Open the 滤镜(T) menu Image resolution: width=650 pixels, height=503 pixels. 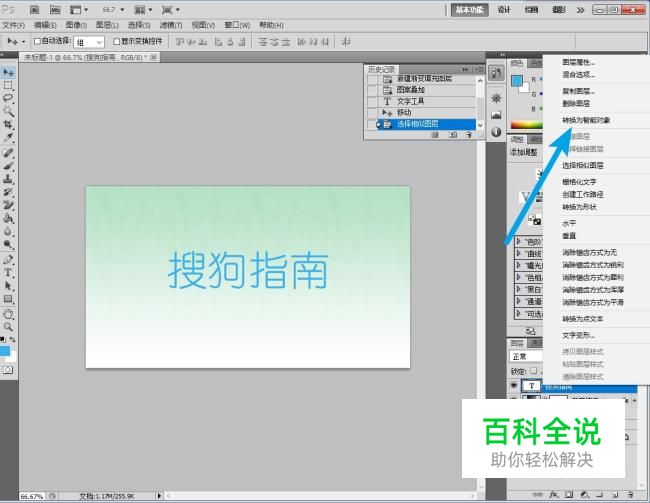click(171, 25)
